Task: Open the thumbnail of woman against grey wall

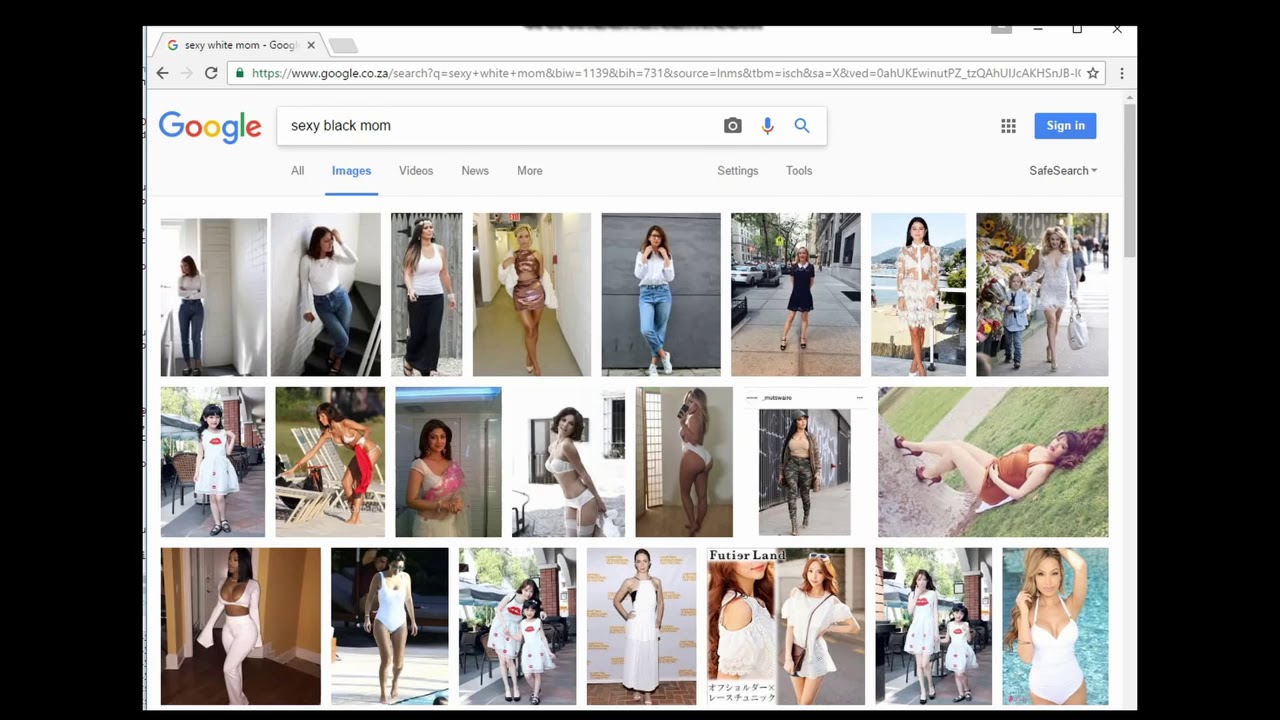Action: click(661, 294)
